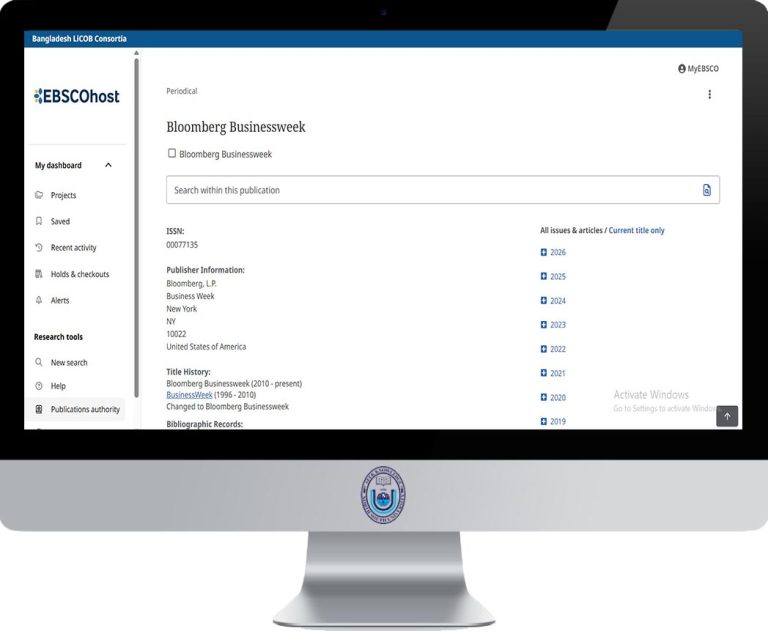Open Saved items in the sidebar
This screenshot has height=642, width=768.
click(x=60, y=221)
